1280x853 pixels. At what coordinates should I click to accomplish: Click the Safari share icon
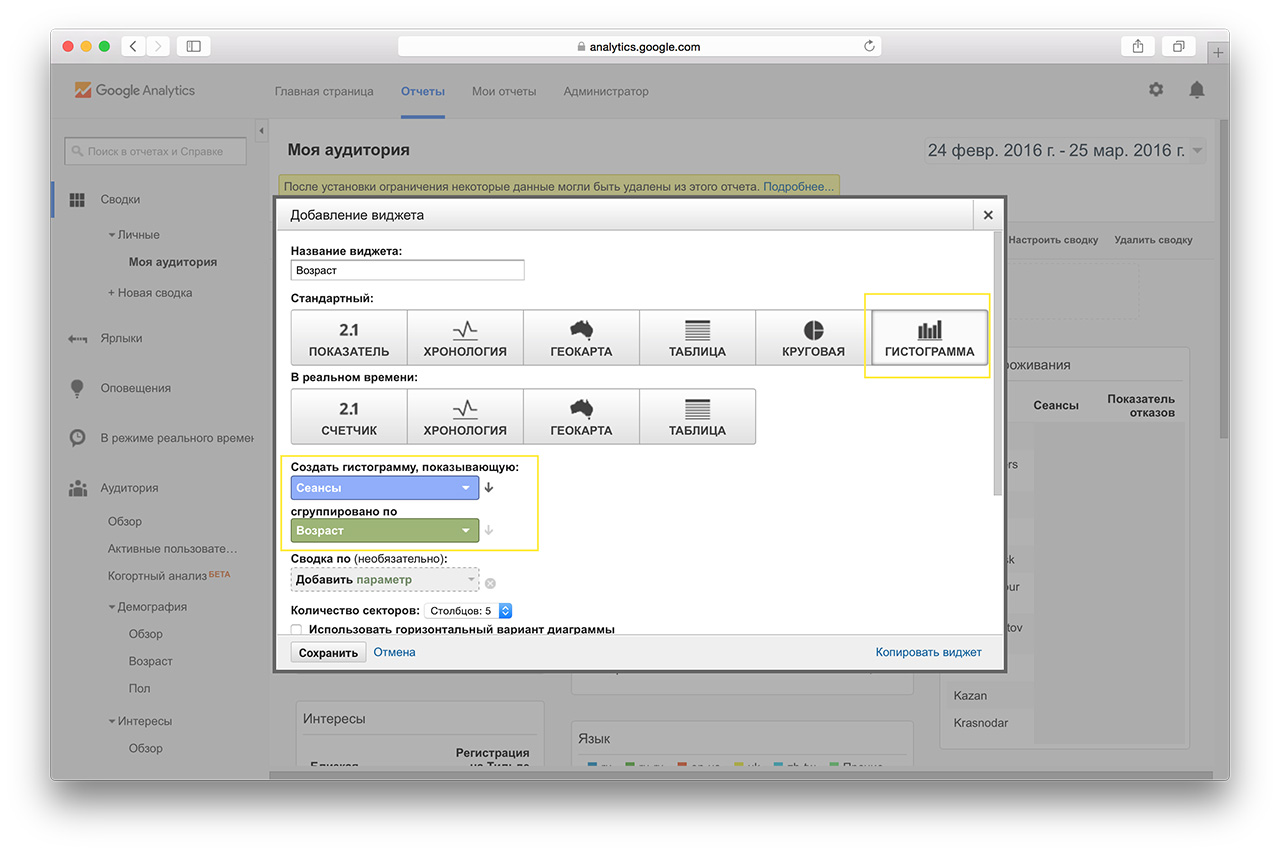click(x=1138, y=46)
